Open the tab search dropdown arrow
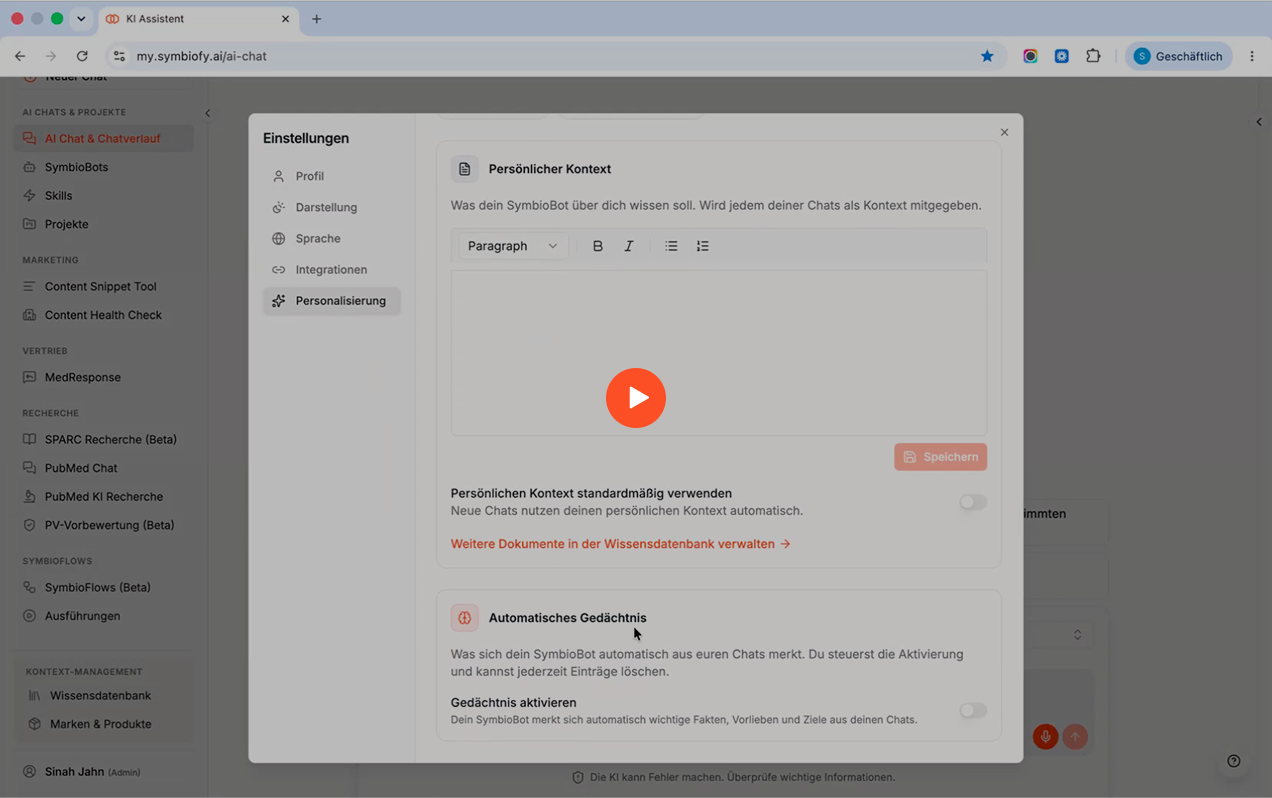 coord(81,19)
